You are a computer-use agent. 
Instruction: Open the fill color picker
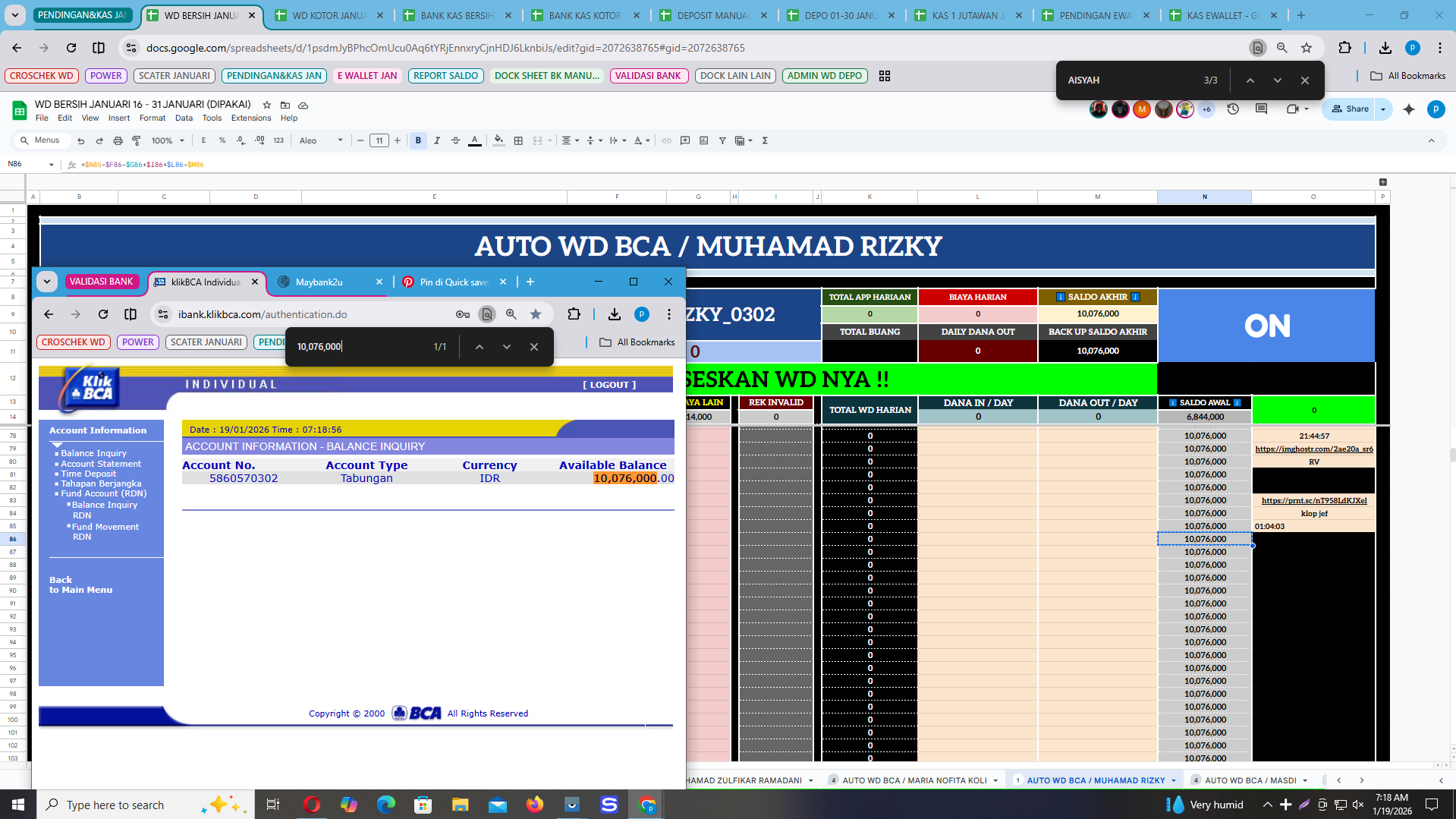(x=498, y=140)
